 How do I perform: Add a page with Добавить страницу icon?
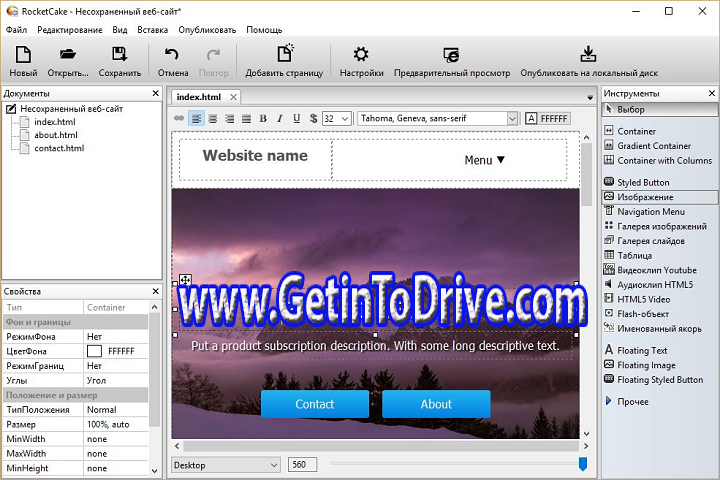tap(284, 61)
